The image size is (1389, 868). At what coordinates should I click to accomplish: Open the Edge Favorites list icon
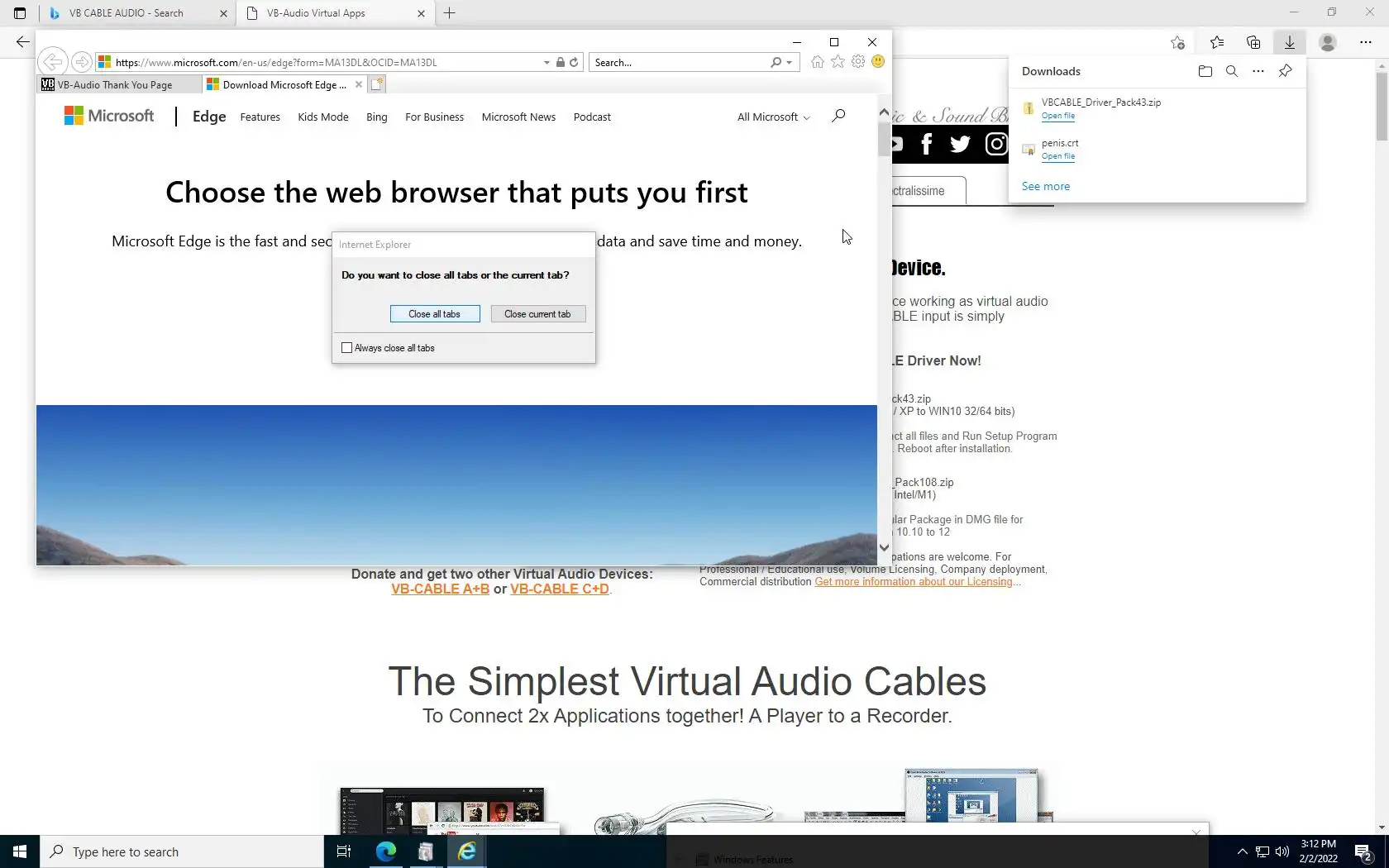[1216, 42]
